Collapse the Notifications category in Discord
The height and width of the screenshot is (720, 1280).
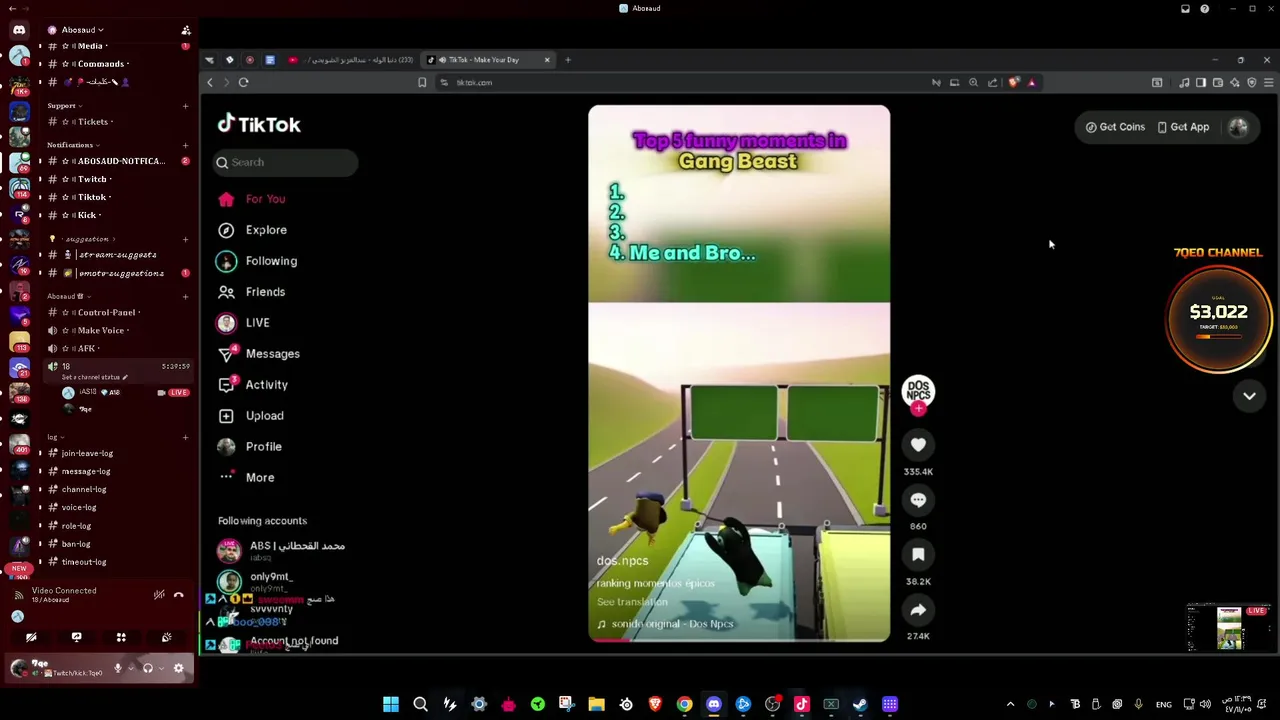[x=72, y=145]
